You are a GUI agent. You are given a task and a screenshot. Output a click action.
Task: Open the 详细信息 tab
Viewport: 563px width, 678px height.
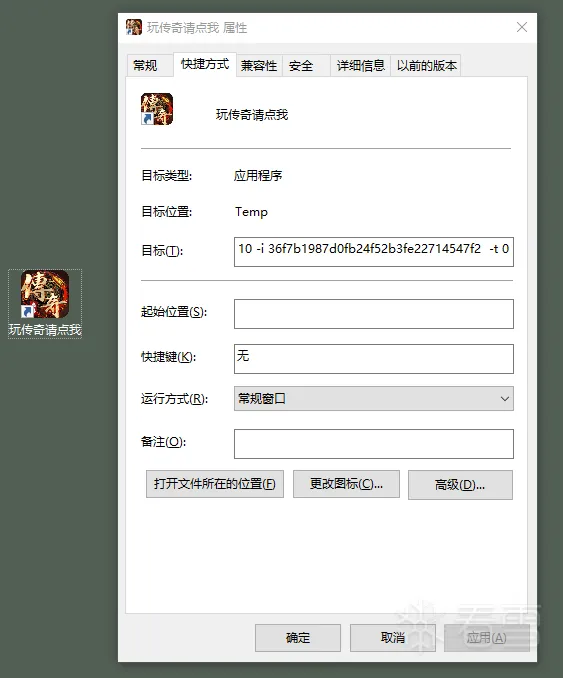361,66
